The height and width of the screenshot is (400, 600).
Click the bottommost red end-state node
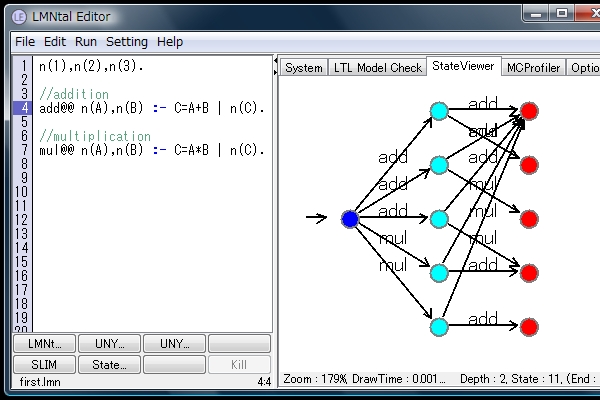(x=529, y=327)
